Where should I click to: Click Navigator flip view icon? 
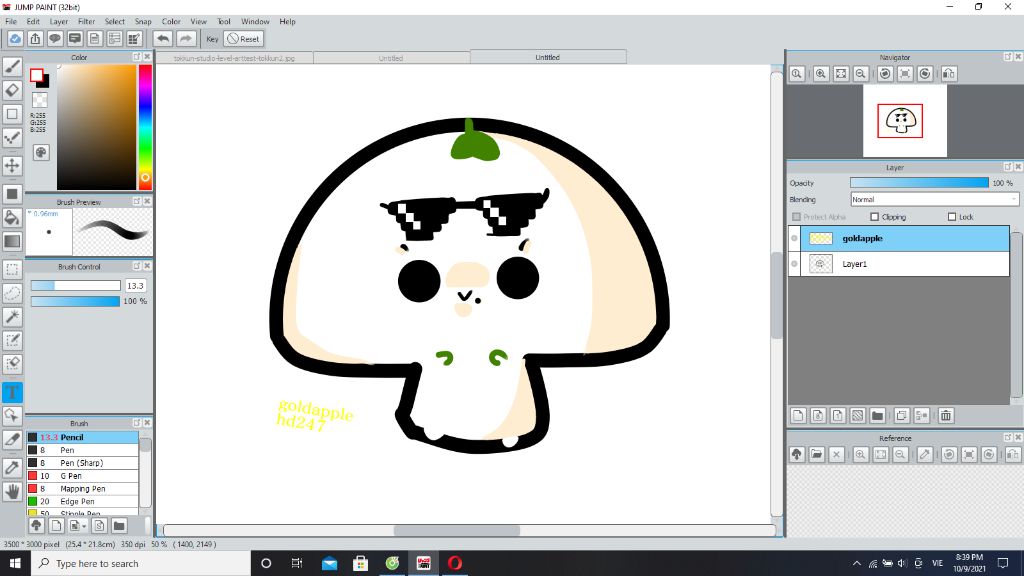point(949,74)
